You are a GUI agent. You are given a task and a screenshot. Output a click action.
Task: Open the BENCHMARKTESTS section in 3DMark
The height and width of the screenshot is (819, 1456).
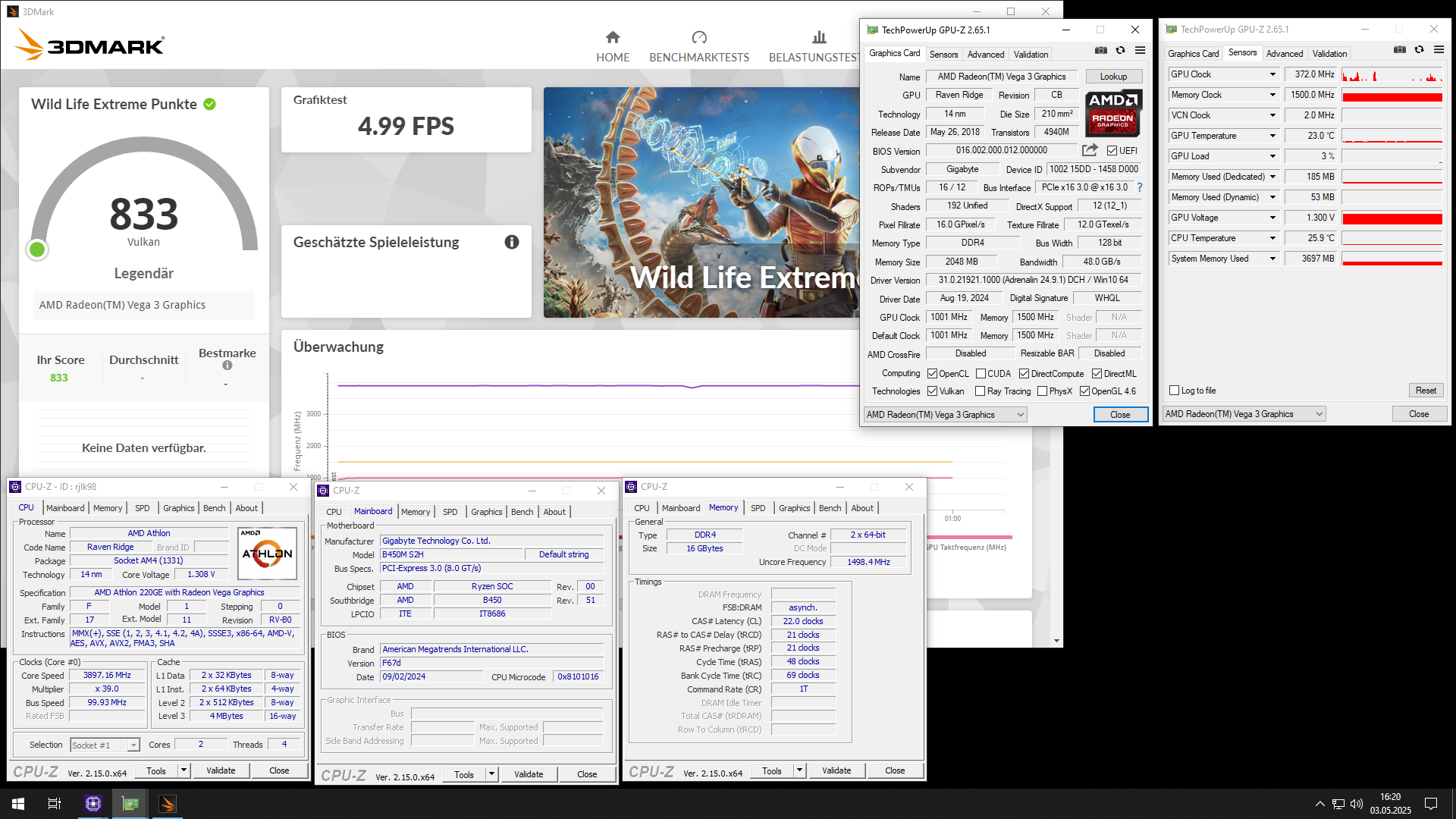(x=698, y=47)
